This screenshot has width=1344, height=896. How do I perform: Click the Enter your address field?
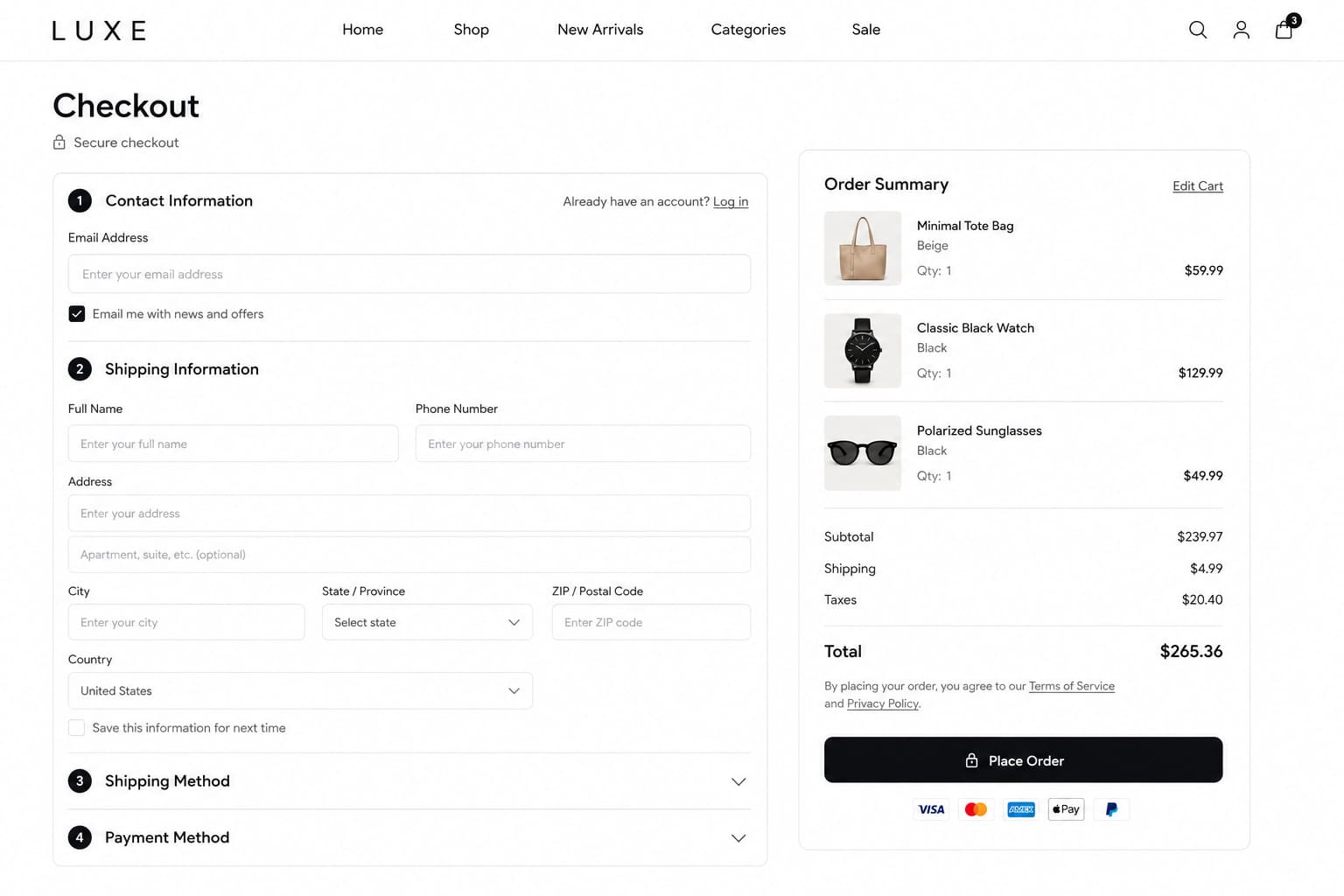(x=409, y=513)
